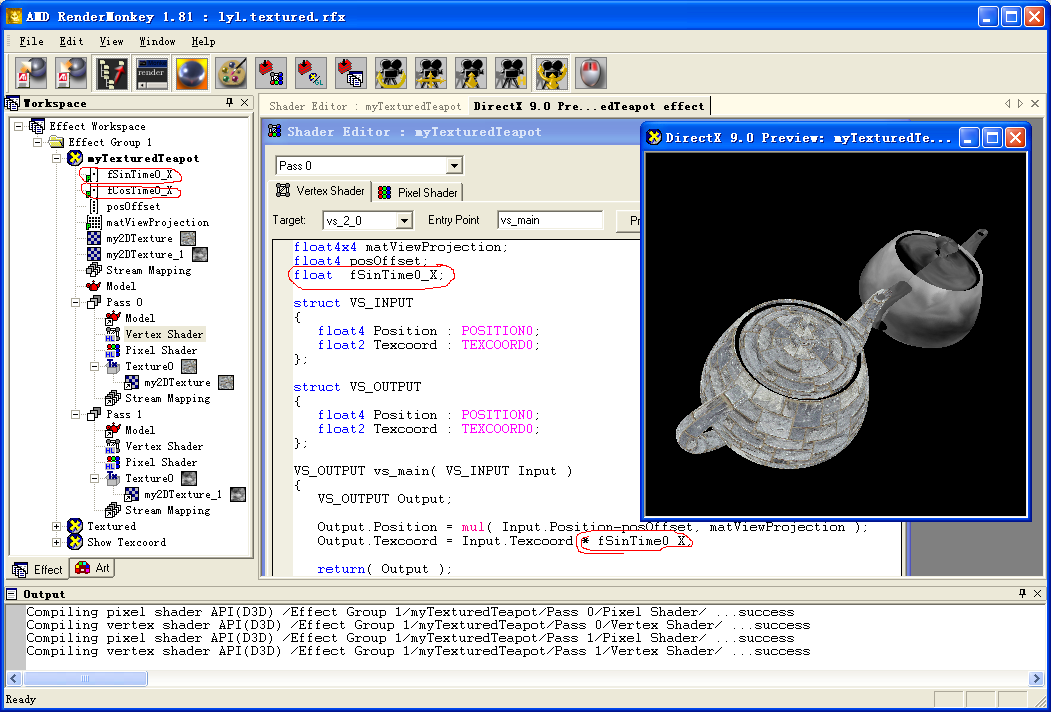The height and width of the screenshot is (712, 1051).
Task: Click Output panel scroll left arrow
Action: click(x=14, y=678)
